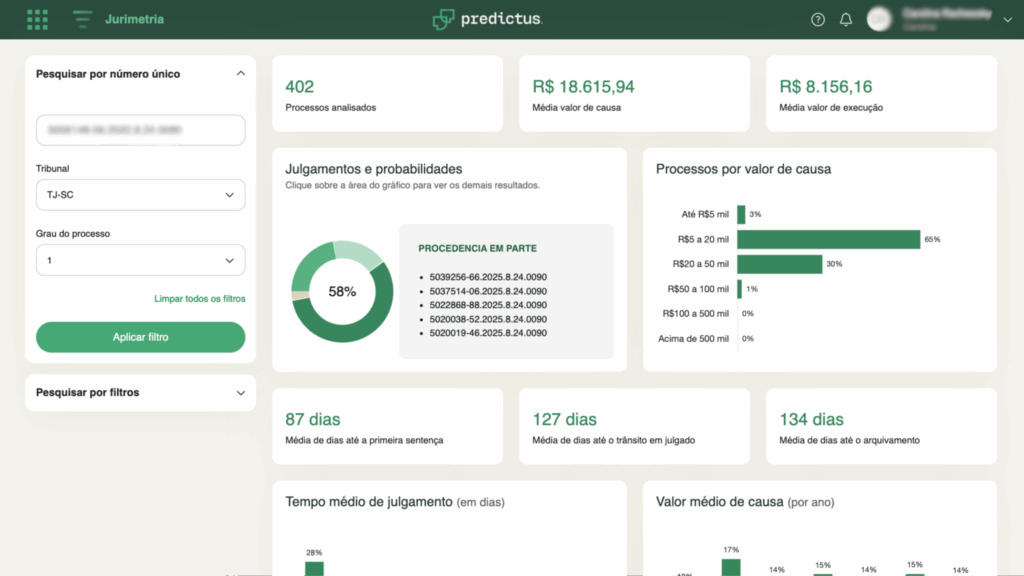Open the help question mark icon
This screenshot has width=1024, height=576.
pos(817,19)
